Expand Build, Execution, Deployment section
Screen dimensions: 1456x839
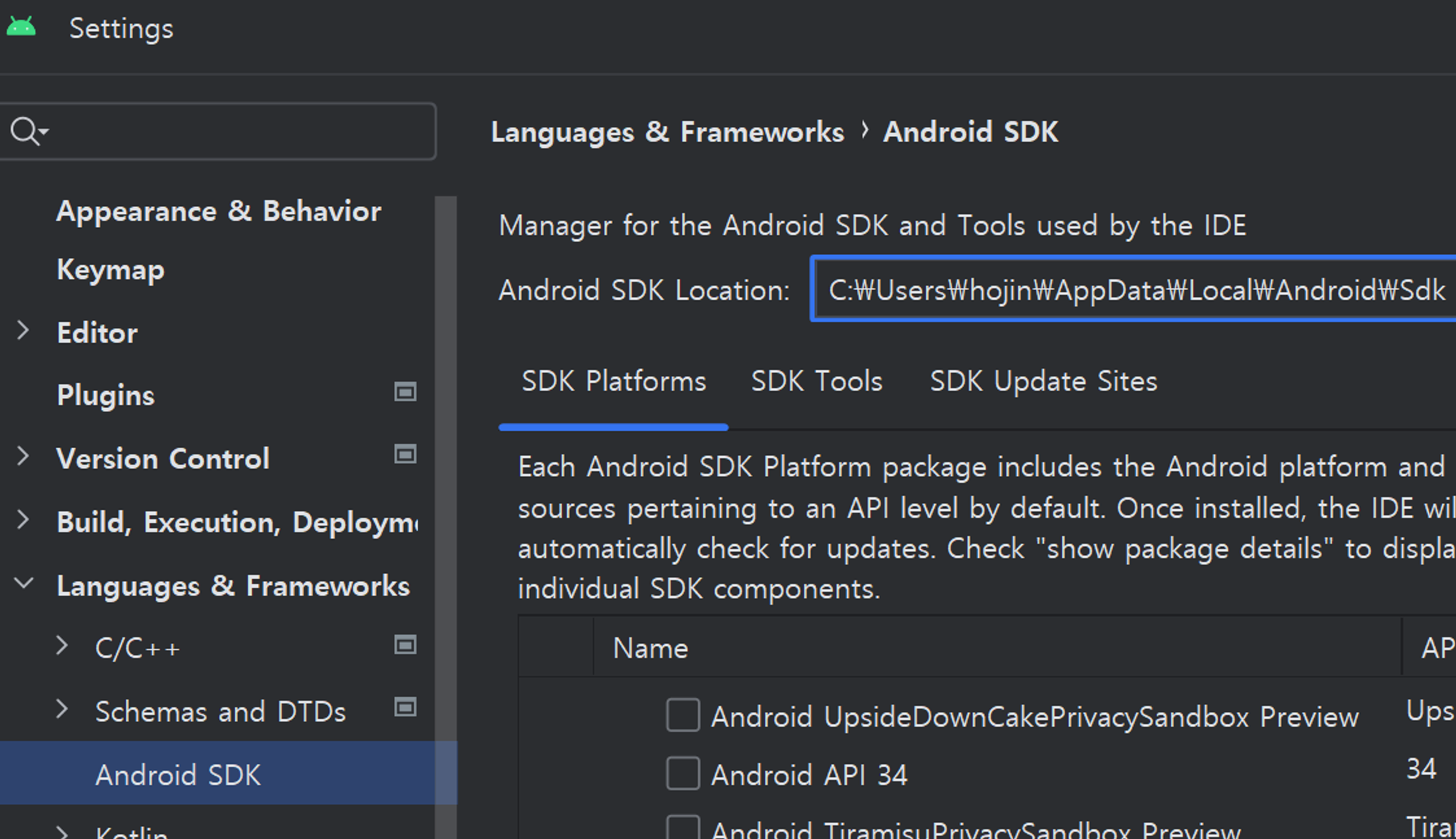pyautogui.click(x=23, y=520)
